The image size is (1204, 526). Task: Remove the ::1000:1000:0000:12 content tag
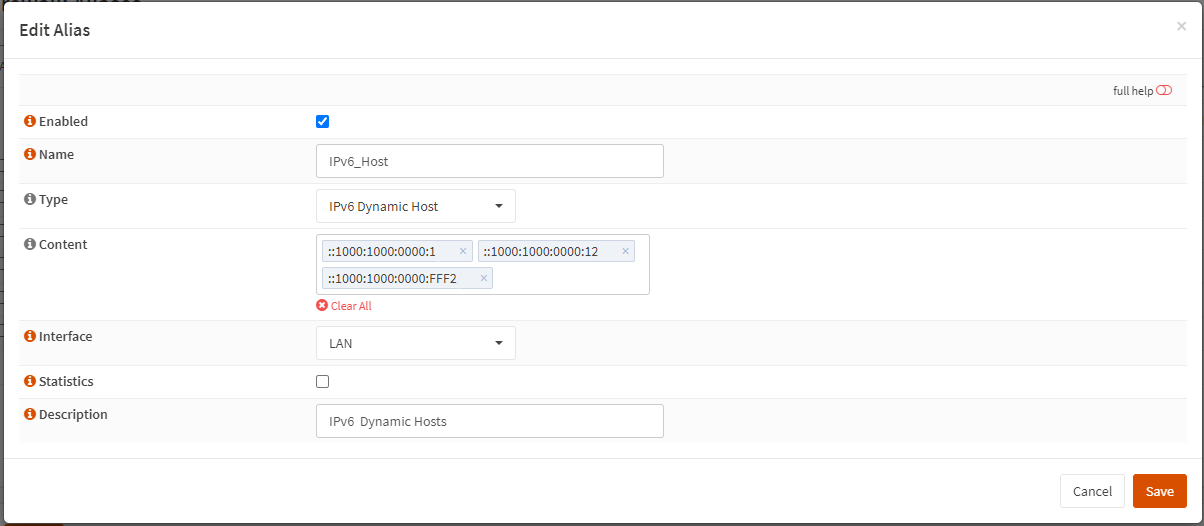626,251
